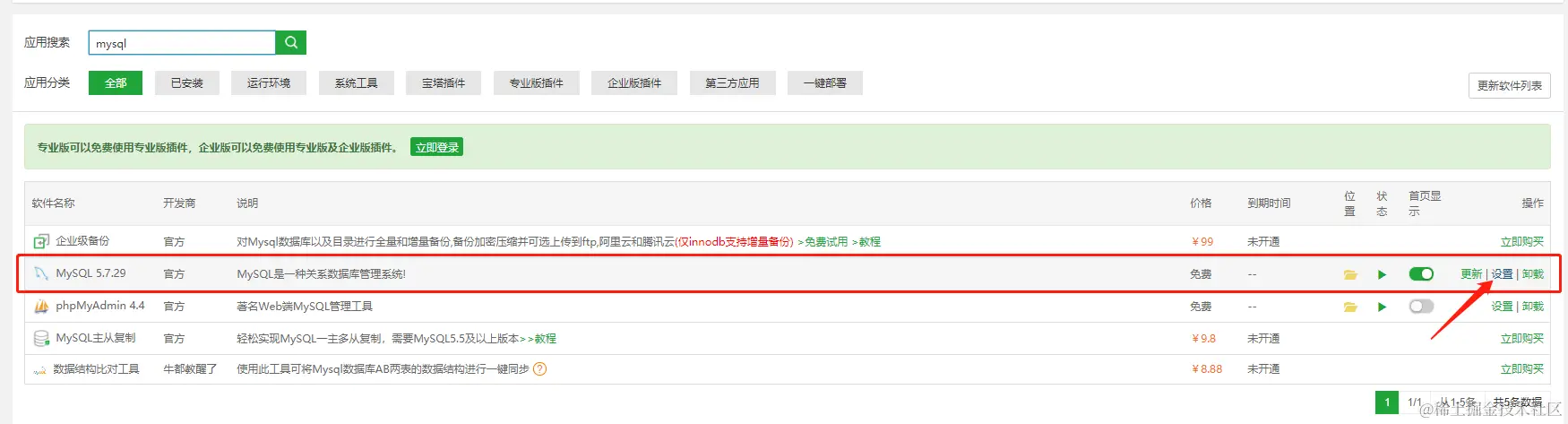Viewport: 1568px width, 424px height.
Task: Click 卸载 link for MySQL 5.7.29
Action: (1533, 274)
